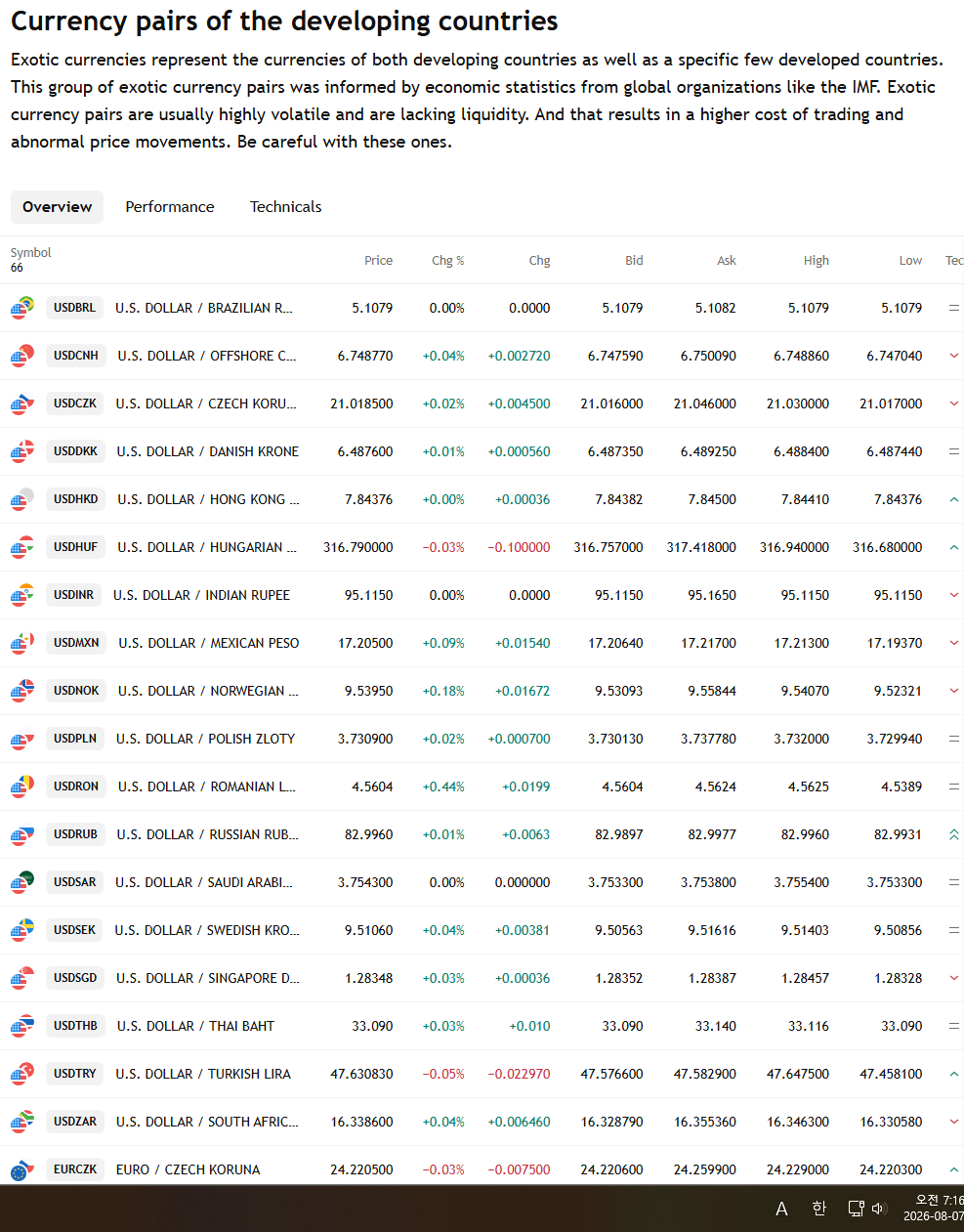Click the USDZAR ask value 16.355360
The height and width of the screenshot is (1232, 964).
705,1122
